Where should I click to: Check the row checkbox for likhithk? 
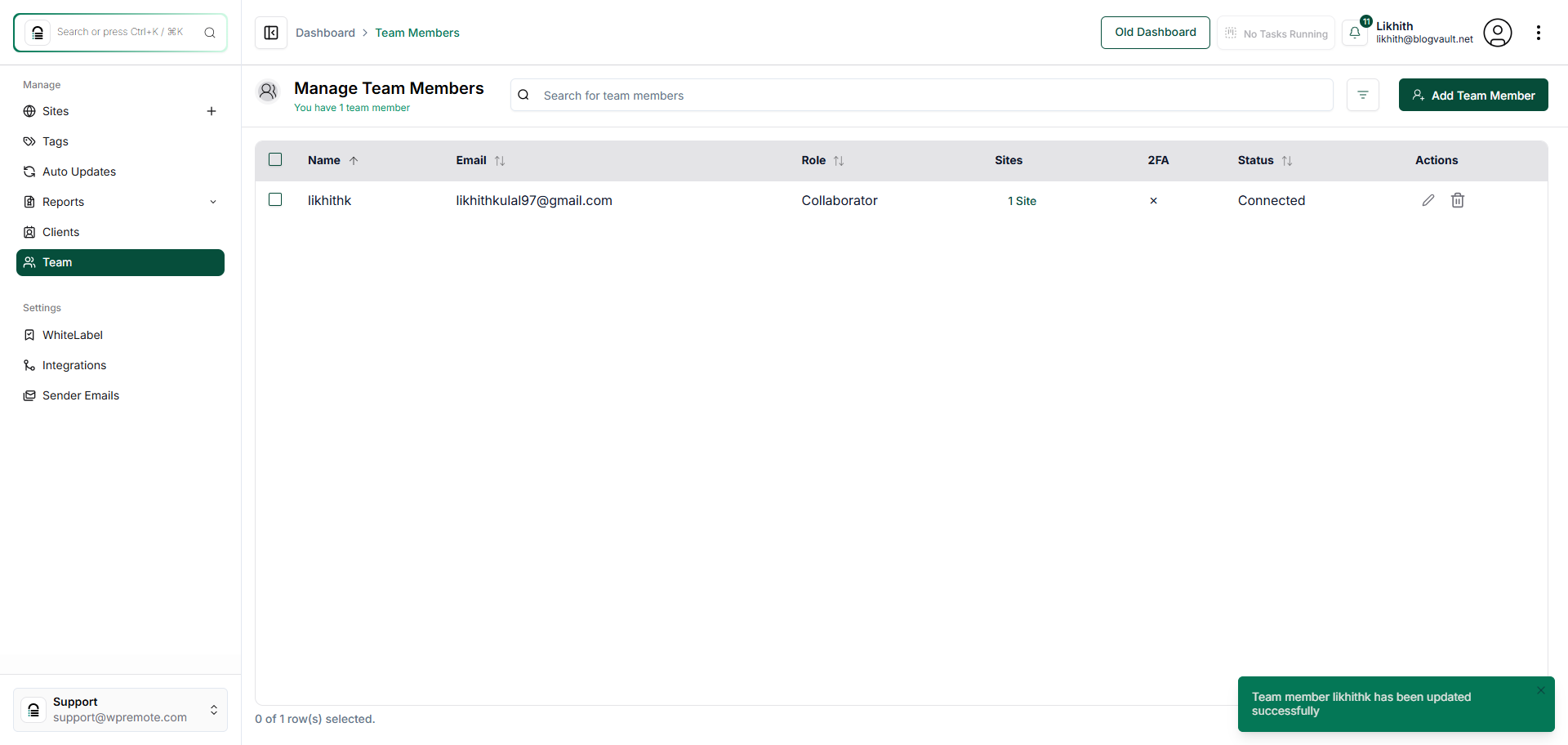click(x=274, y=199)
